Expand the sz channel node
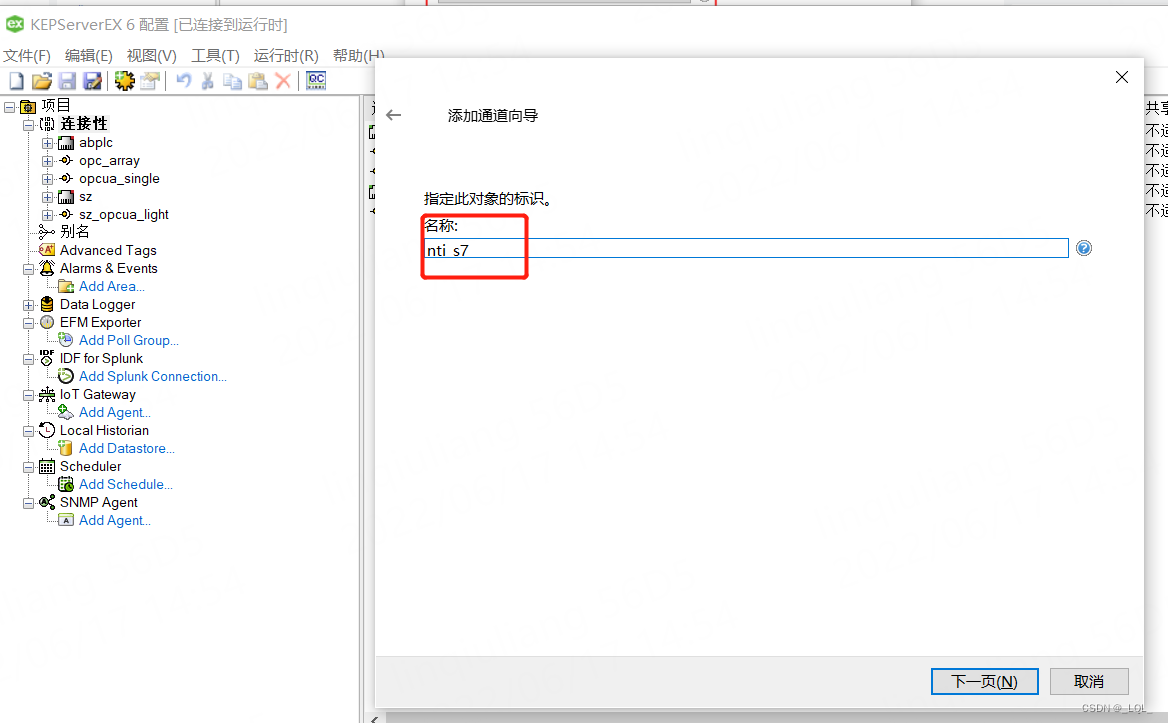 [47, 197]
